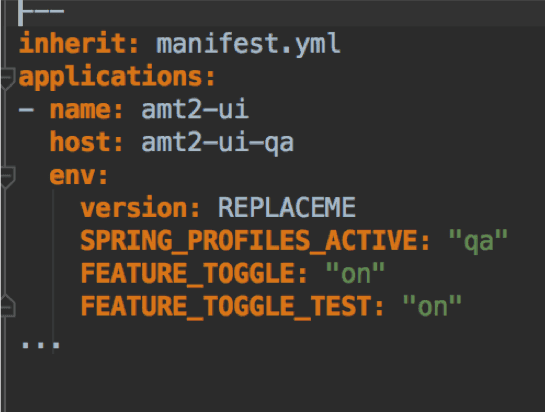The width and height of the screenshot is (545, 412).
Task: Collapse the env block fold marker
Action: [x=7, y=177]
